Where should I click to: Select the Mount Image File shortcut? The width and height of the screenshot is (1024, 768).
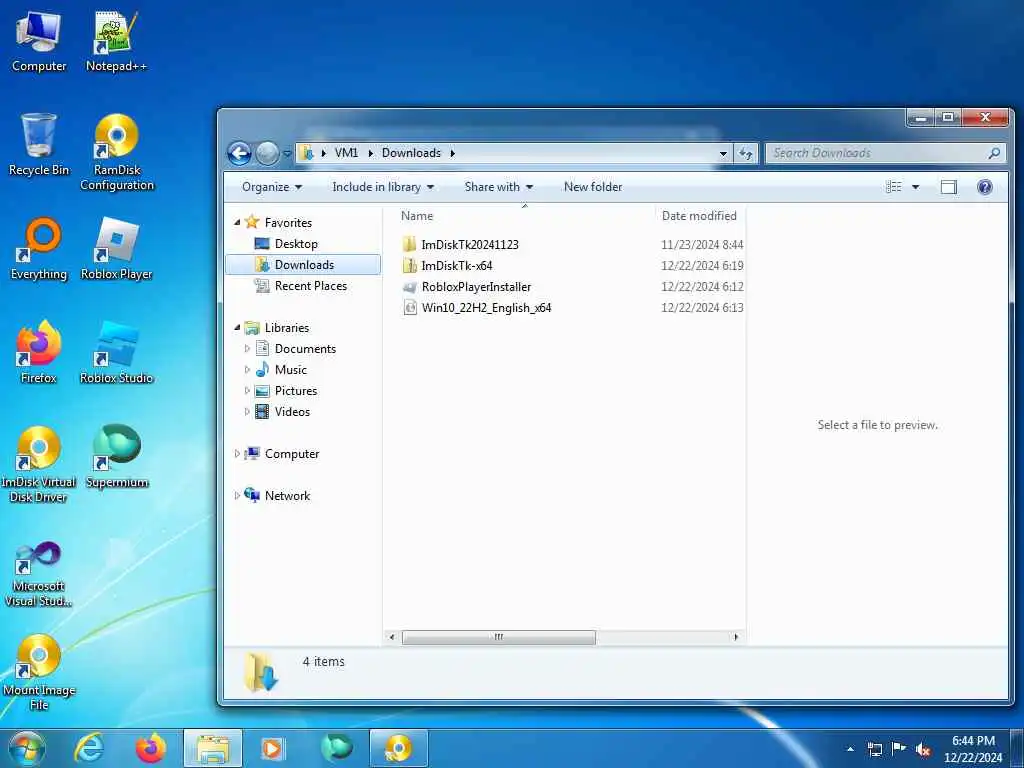pos(39,673)
